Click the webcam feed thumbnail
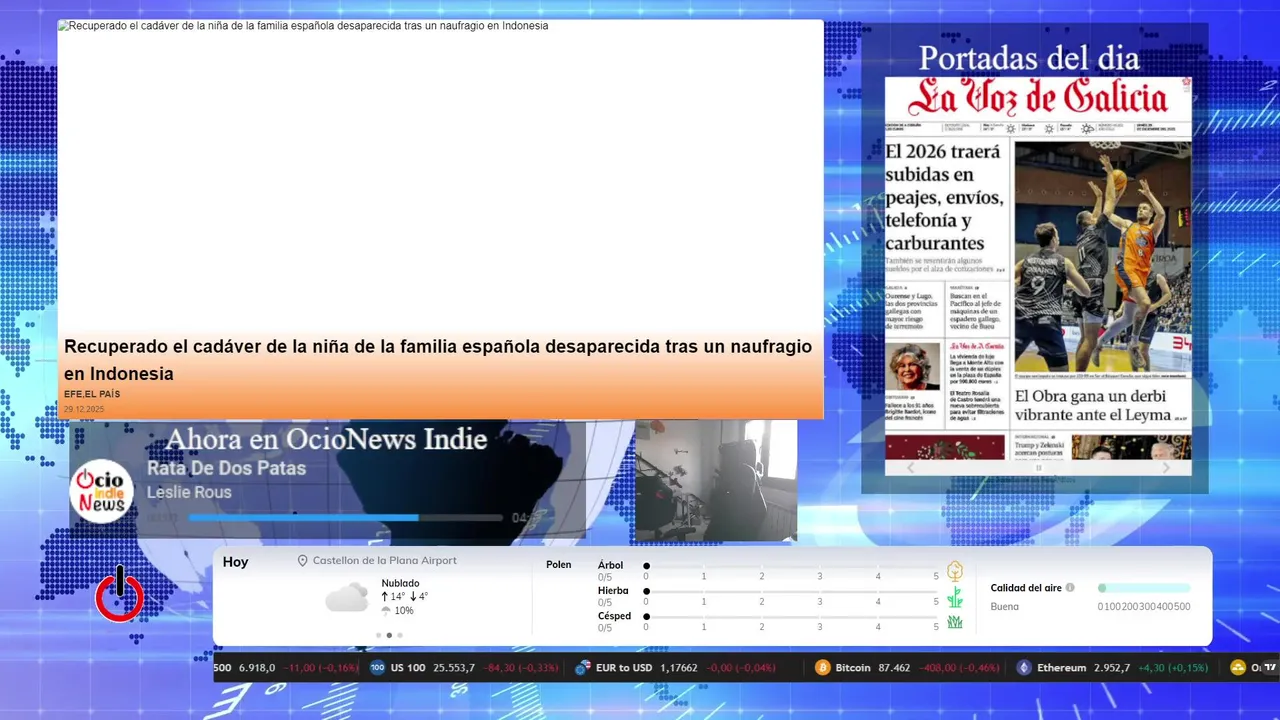The image size is (1280, 720). [x=716, y=481]
